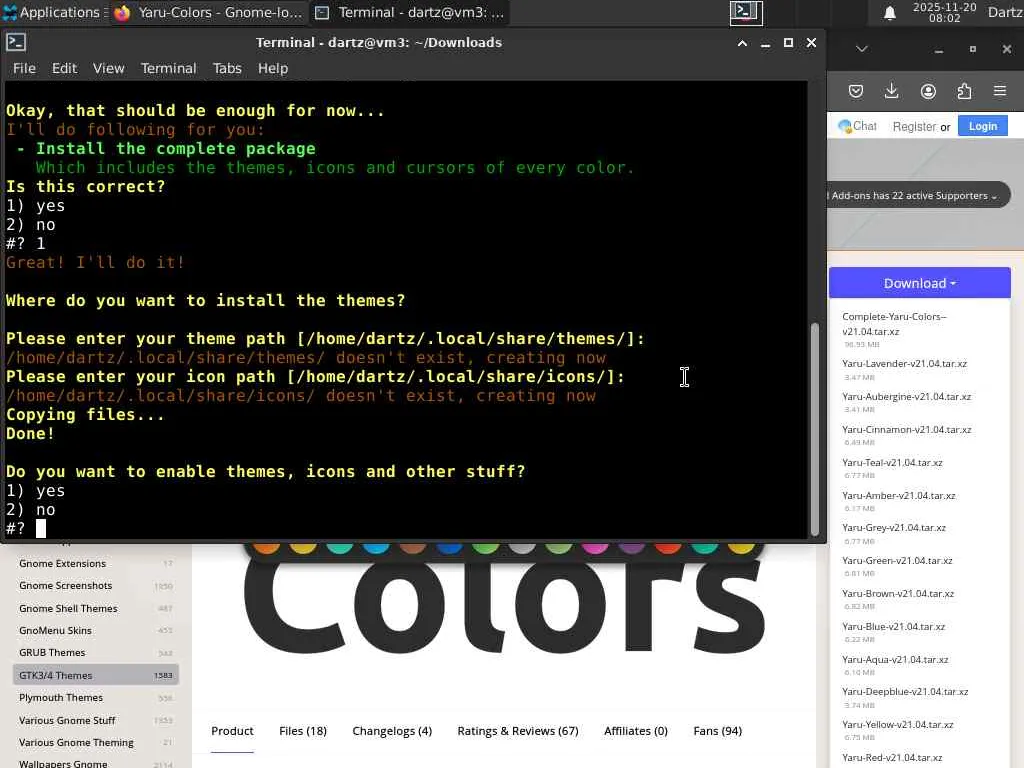Expand the Add-ons active Supporters dropdown
Viewport: 1024px width, 768px height.
(x=914, y=195)
